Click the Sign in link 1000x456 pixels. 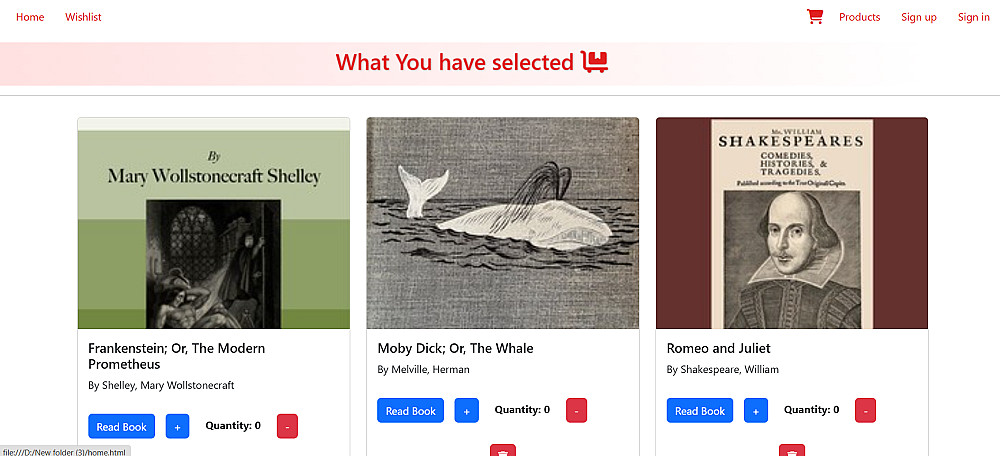click(x=973, y=17)
